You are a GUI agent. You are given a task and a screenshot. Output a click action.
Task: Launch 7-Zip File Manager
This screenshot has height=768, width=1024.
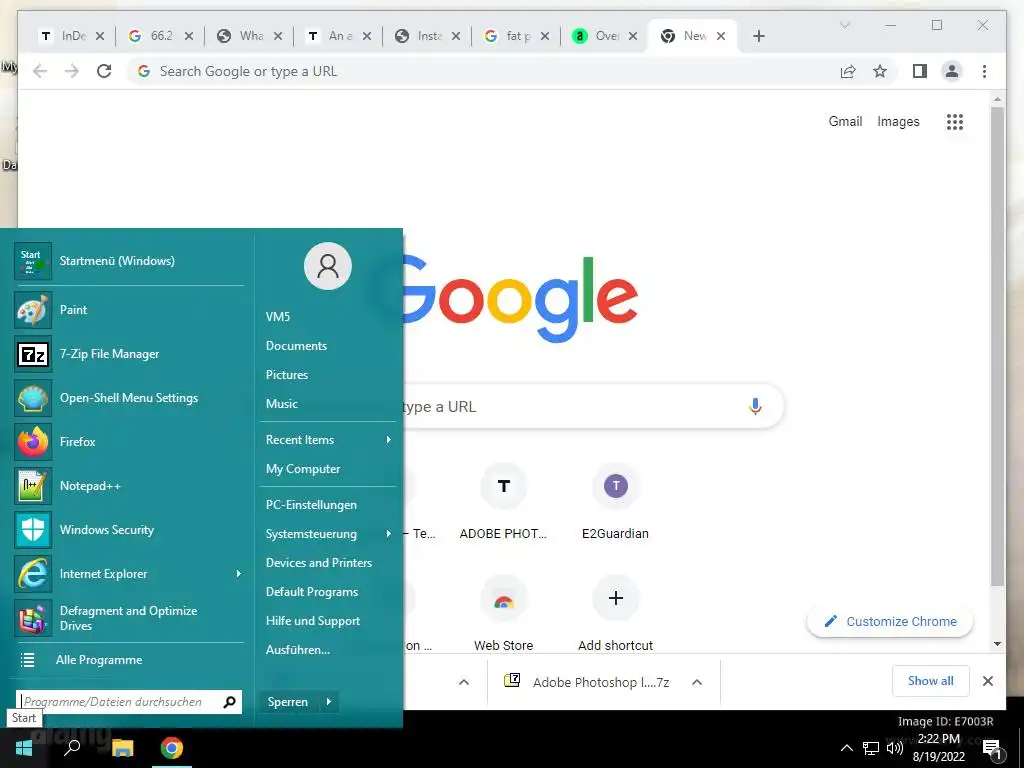tap(129, 354)
